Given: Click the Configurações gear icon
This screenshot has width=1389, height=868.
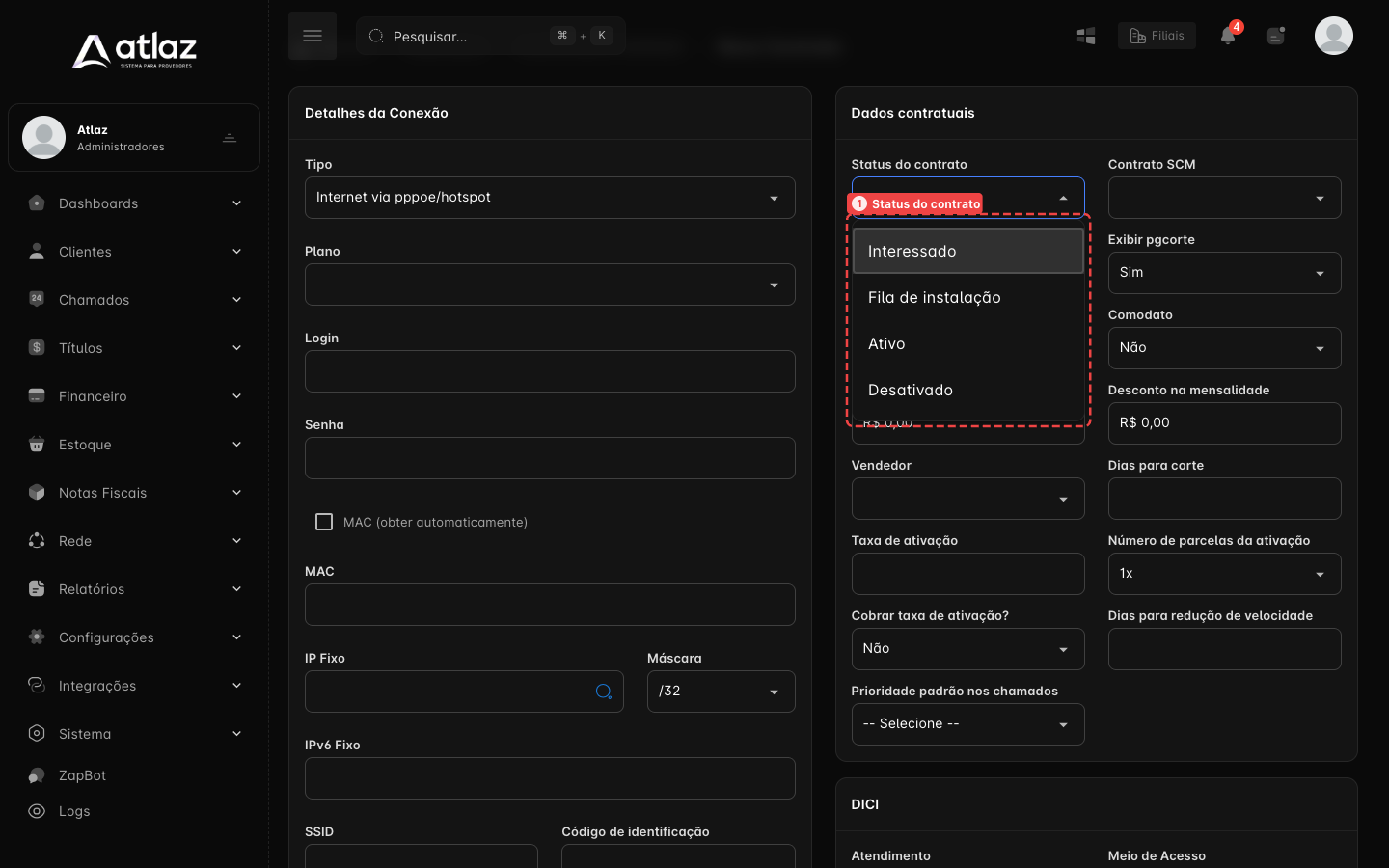Looking at the screenshot, I should coord(37,637).
